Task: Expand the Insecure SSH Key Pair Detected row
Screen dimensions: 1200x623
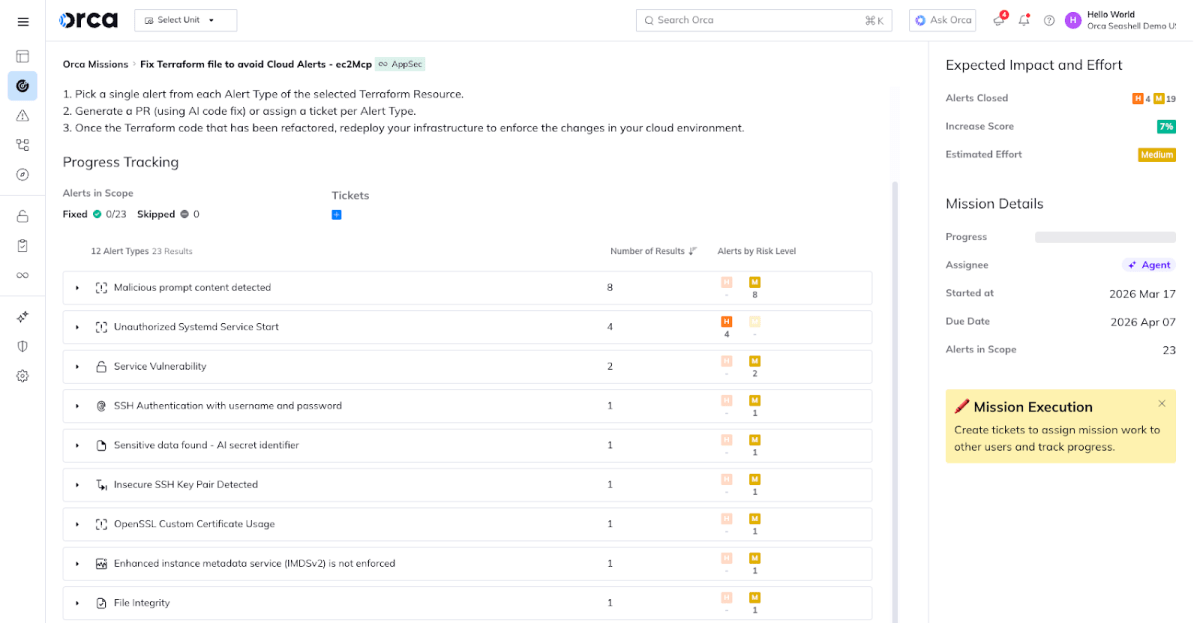Action: 78,485
